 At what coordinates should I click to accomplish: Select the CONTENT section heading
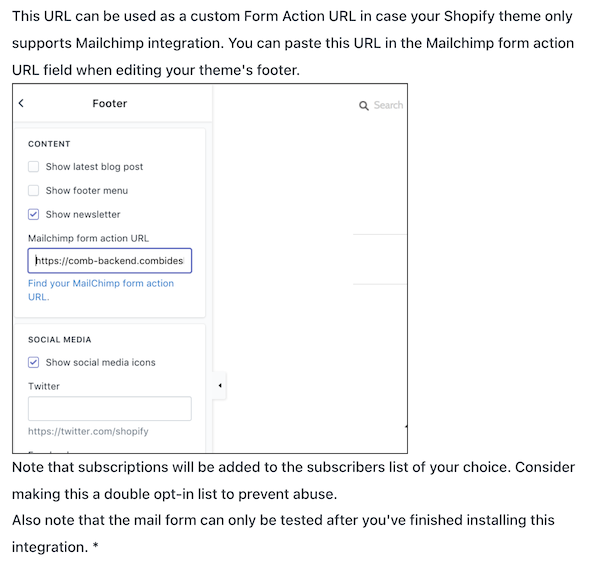[x=49, y=144]
